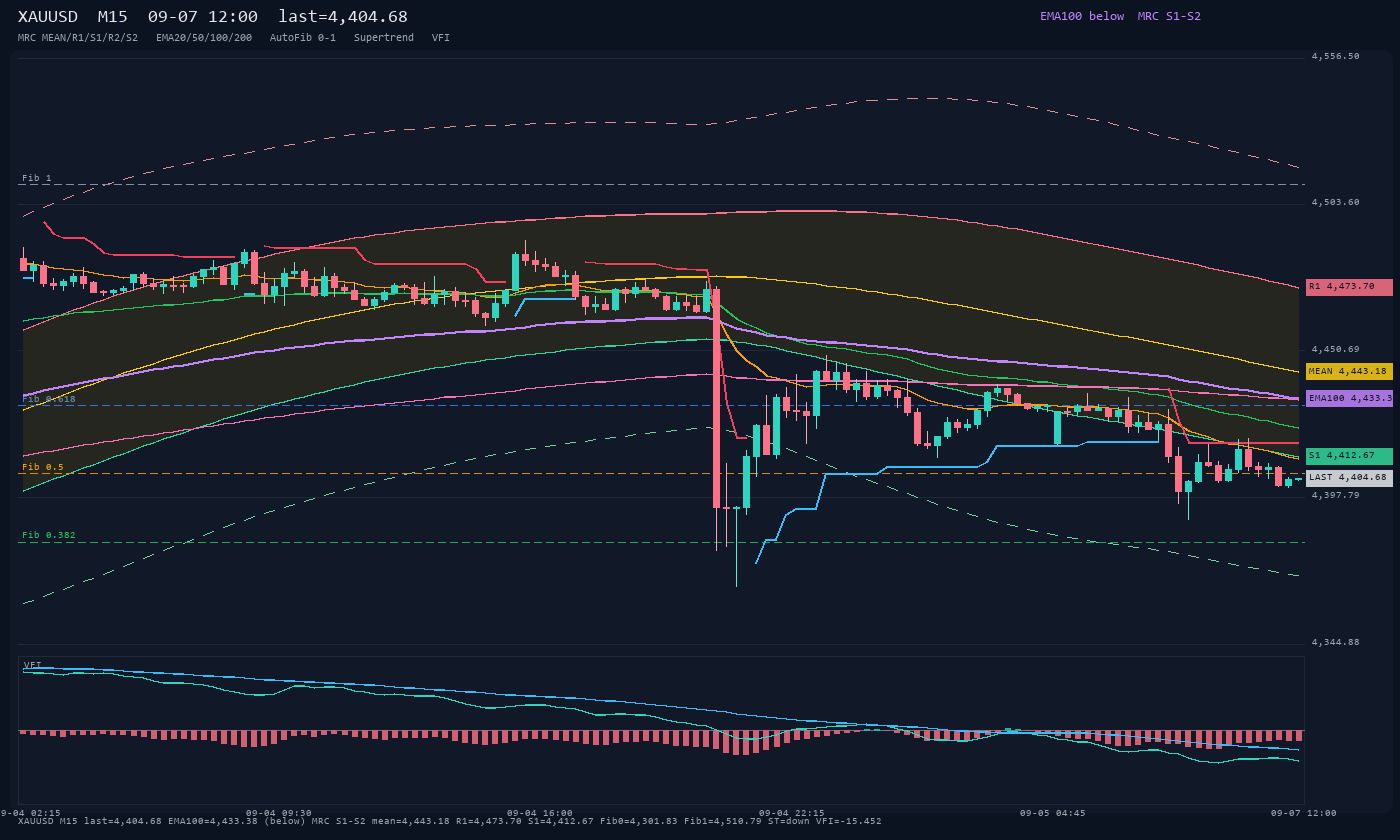The height and width of the screenshot is (840, 1400).
Task: Click the 4,556.50 price axis label
Action: (1336, 57)
